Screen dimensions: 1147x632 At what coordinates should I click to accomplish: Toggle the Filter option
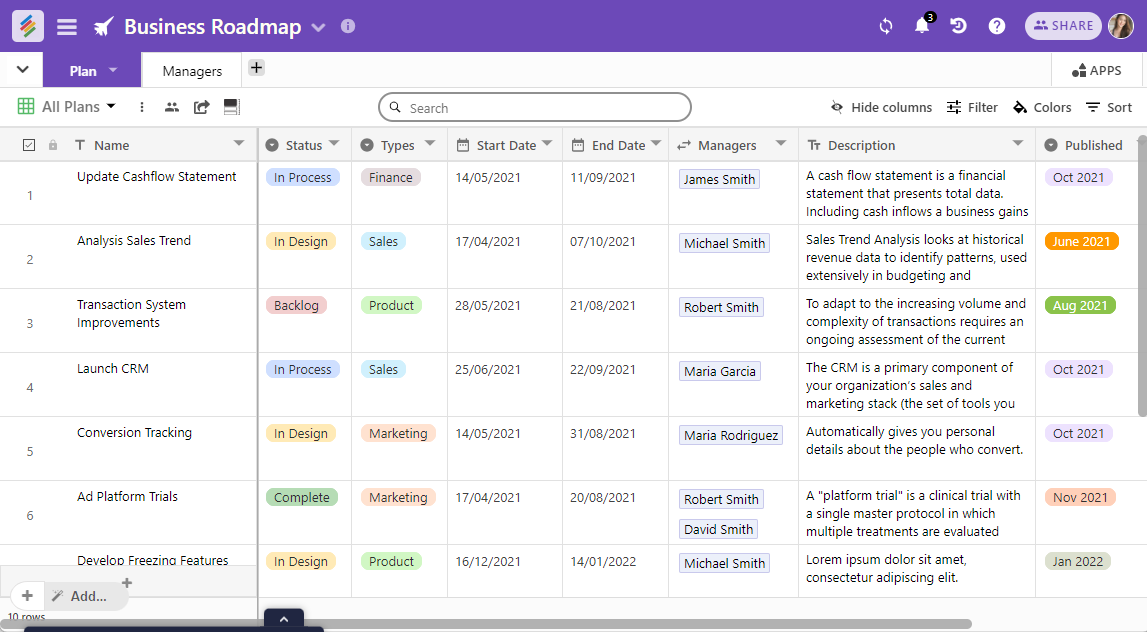point(972,107)
